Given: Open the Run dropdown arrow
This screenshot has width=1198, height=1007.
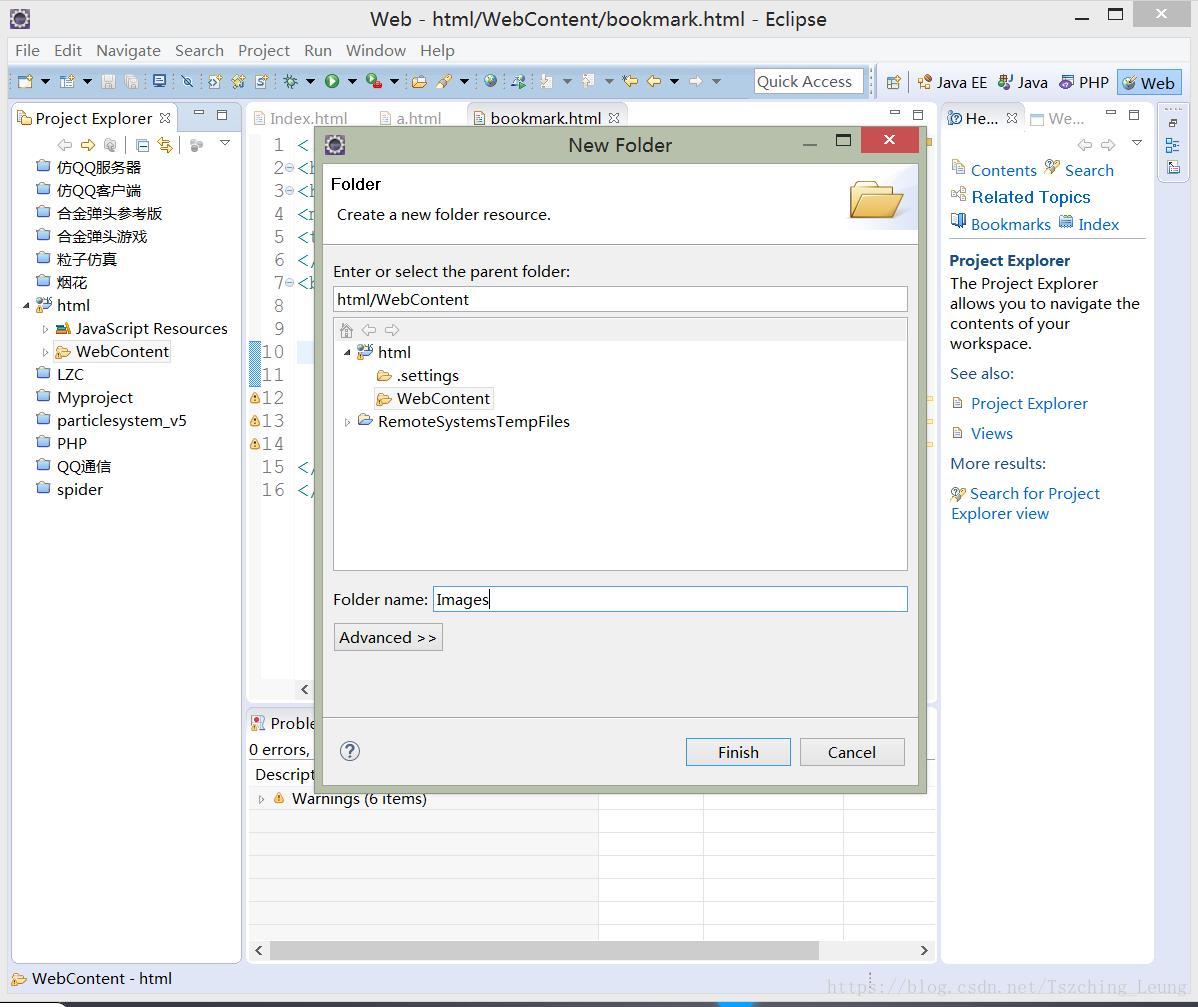Looking at the screenshot, I should click(352, 81).
